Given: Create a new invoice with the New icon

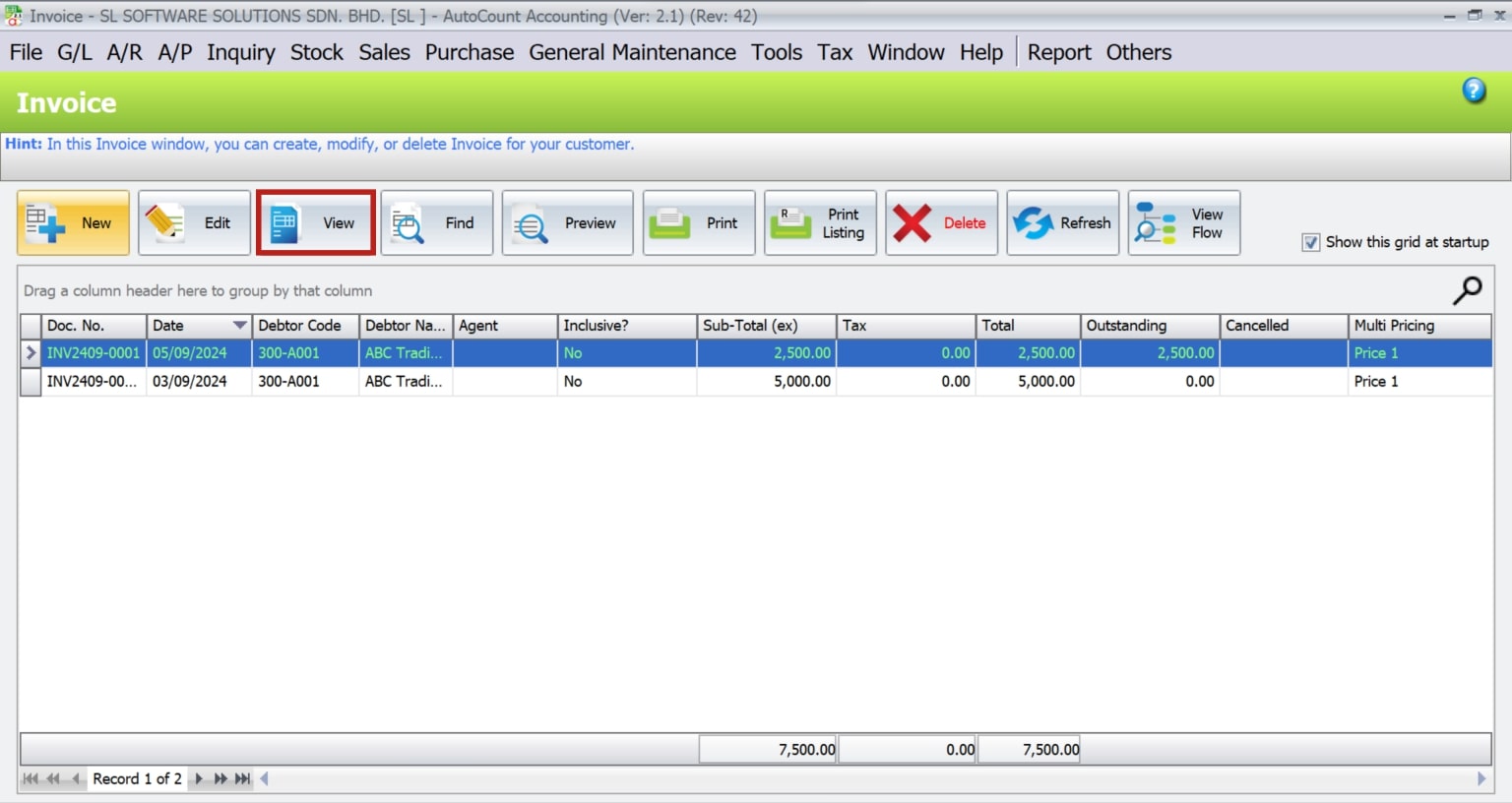Looking at the screenshot, I should [x=73, y=222].
